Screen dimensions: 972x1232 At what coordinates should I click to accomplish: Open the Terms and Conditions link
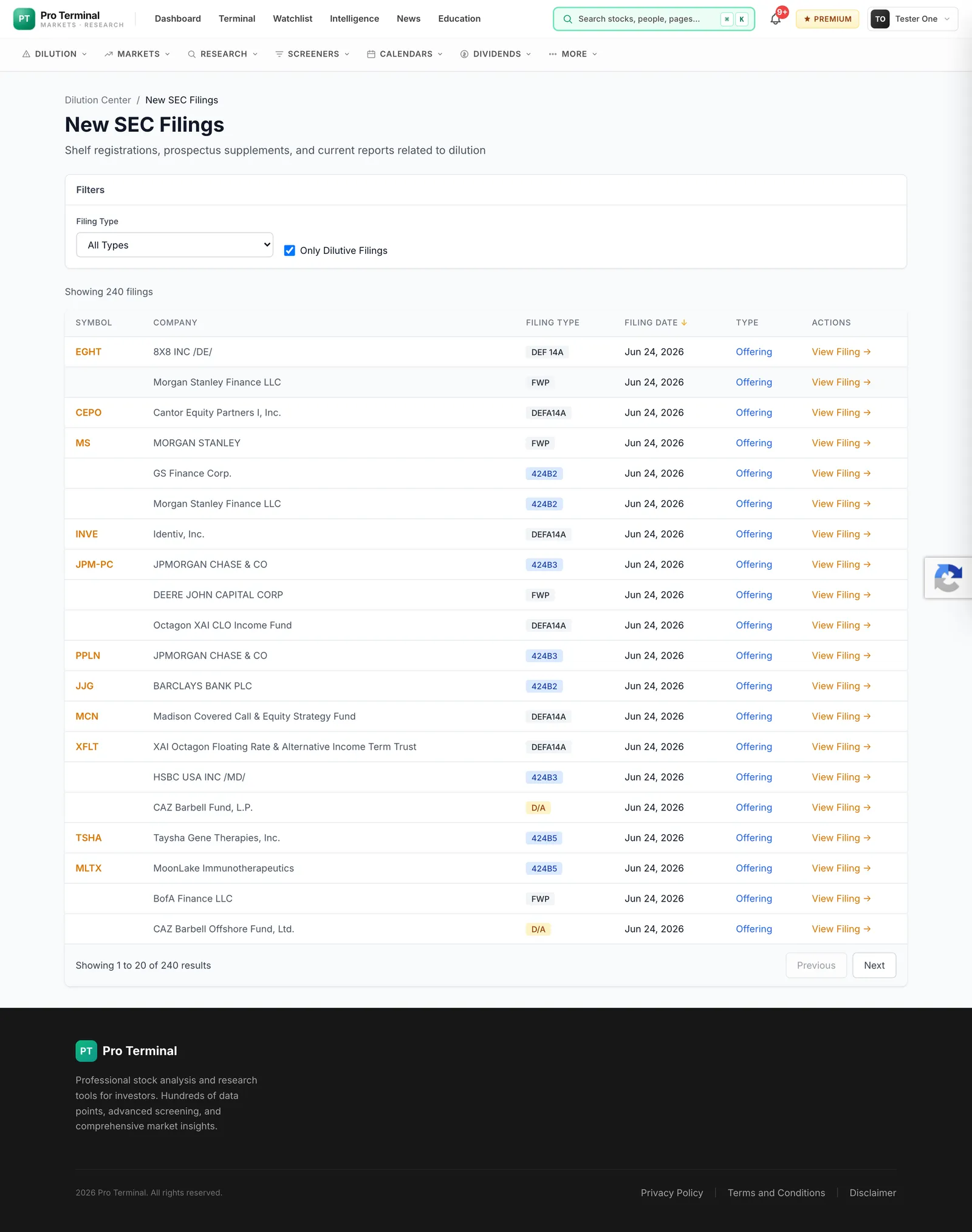click(x=776, y=1193)
